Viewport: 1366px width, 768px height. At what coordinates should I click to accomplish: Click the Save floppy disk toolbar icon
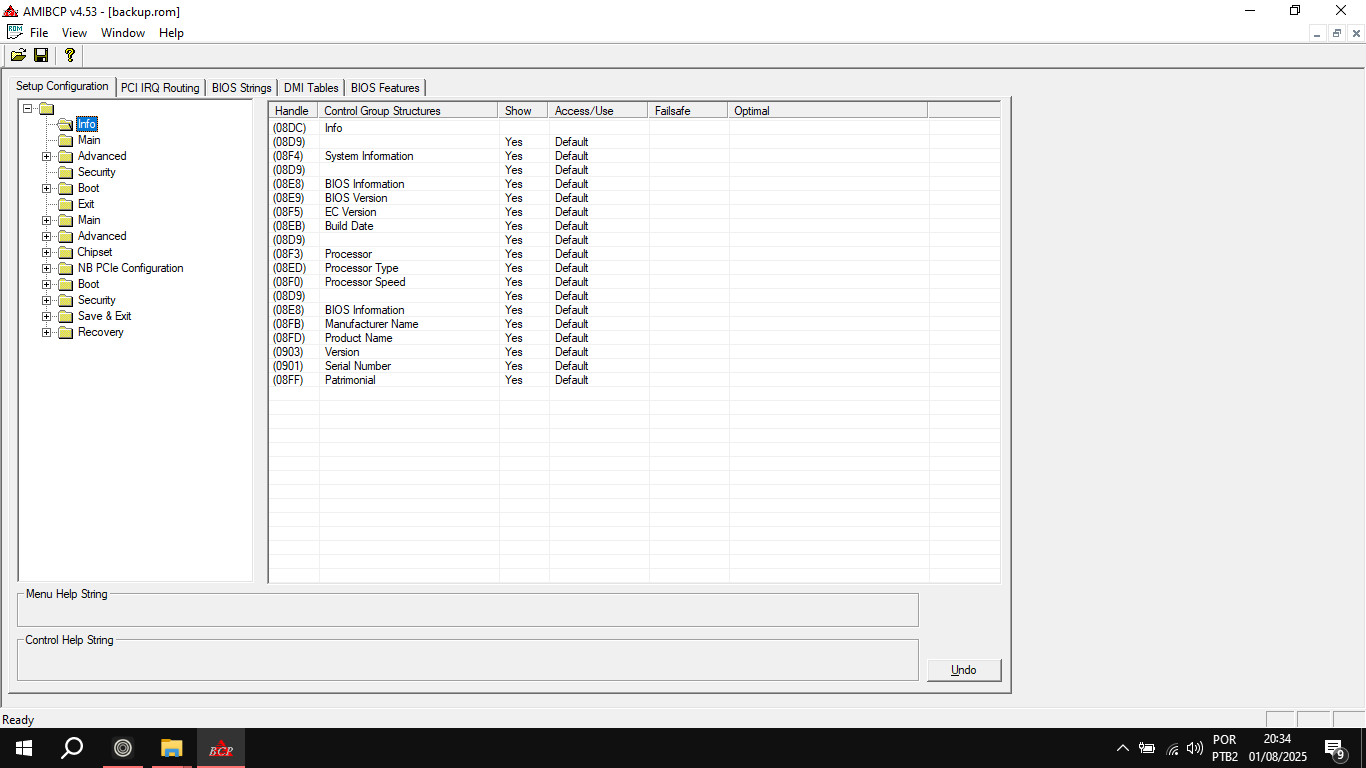tap(41, 55)
